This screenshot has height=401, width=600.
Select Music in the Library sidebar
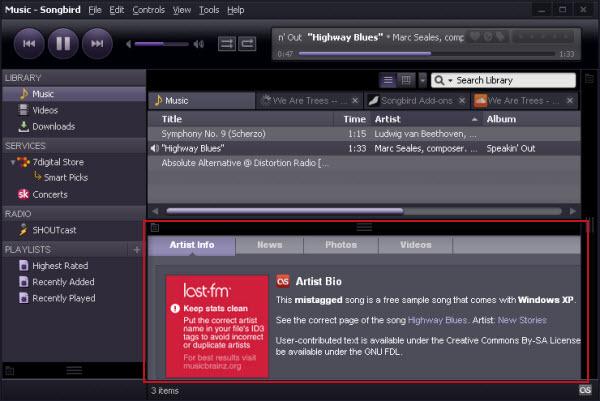74,94
